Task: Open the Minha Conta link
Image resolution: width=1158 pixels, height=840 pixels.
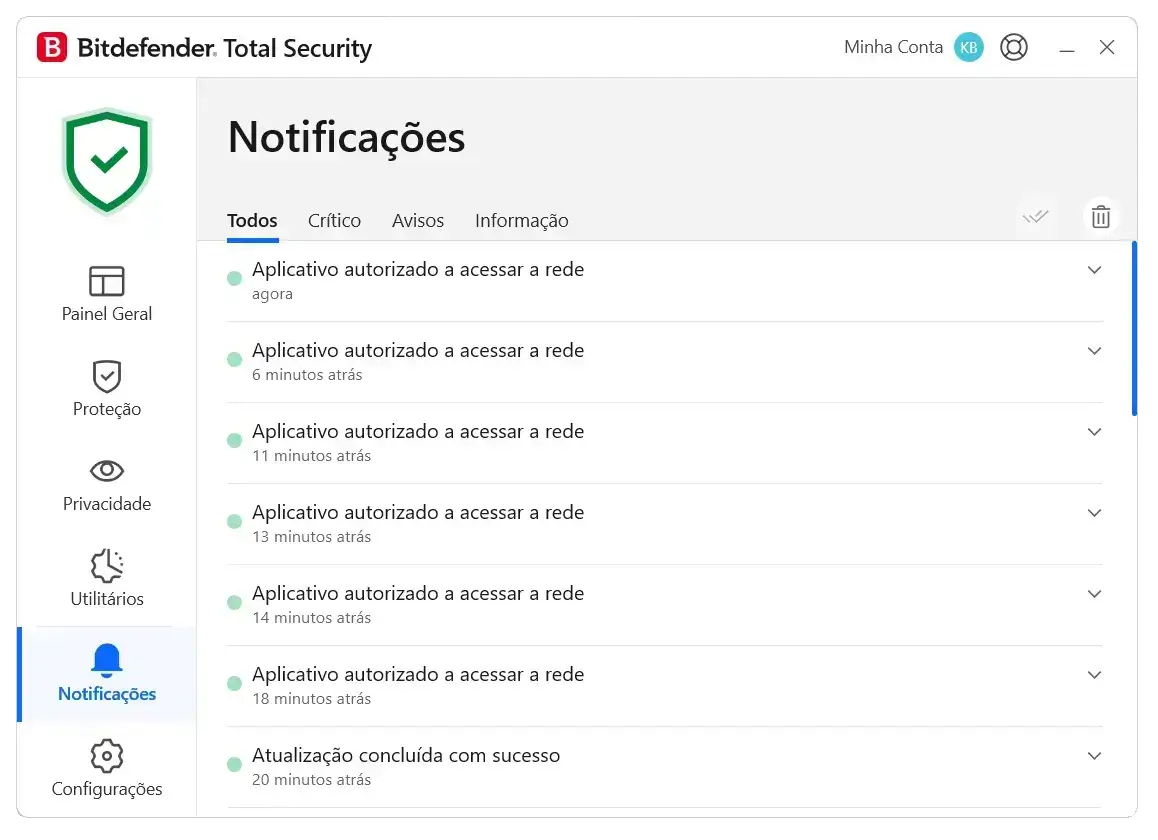Action: pos(893,47)
